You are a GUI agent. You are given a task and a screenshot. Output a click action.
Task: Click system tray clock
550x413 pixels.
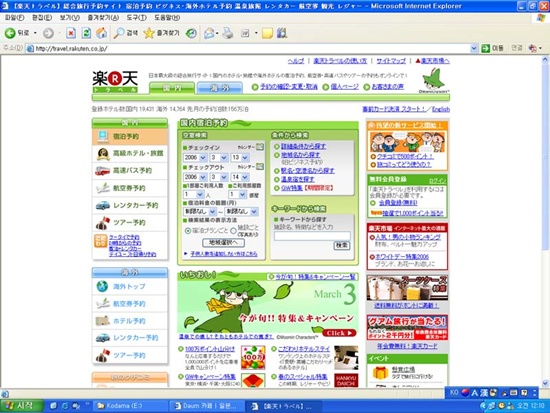click(532, 406)
